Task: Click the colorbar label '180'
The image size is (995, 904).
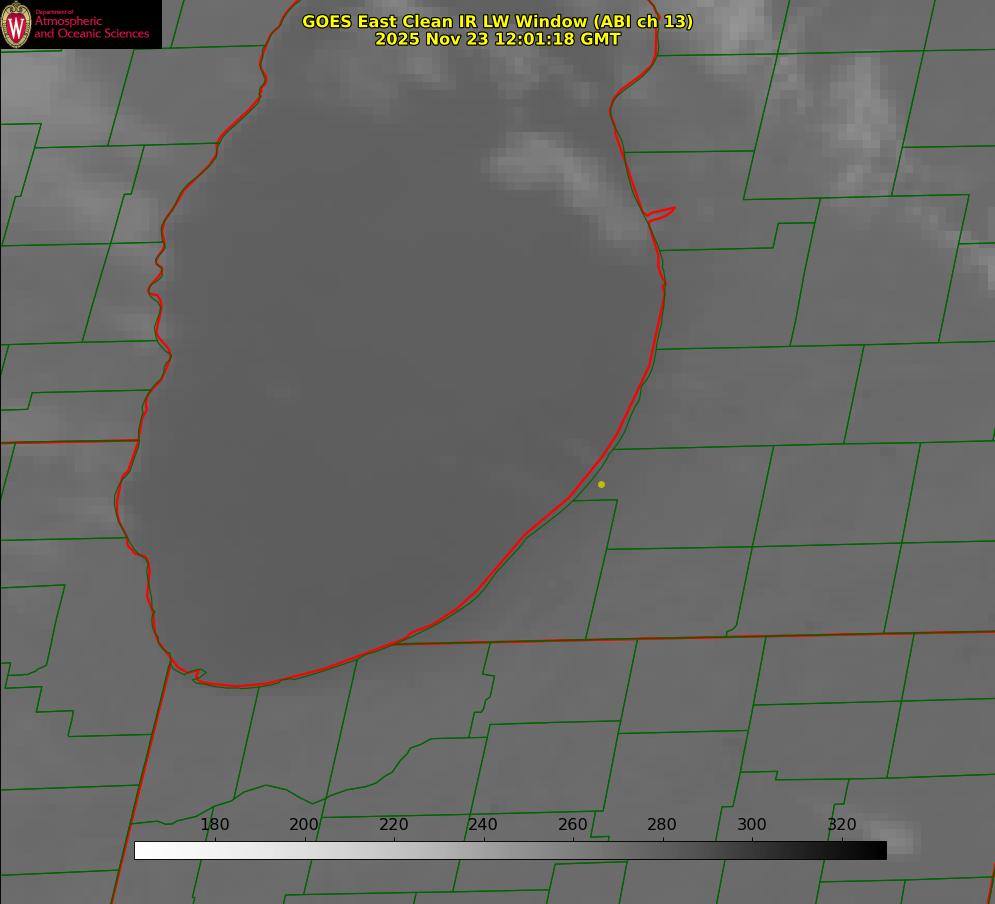Action: (214, 824)
